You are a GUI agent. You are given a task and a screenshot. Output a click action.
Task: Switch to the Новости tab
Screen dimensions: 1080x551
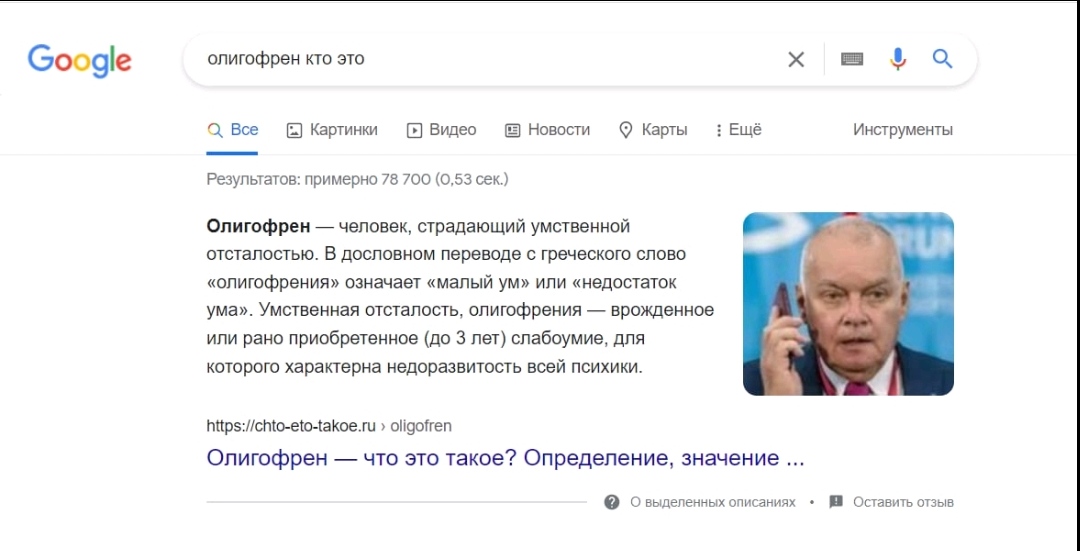click(548, 129)
